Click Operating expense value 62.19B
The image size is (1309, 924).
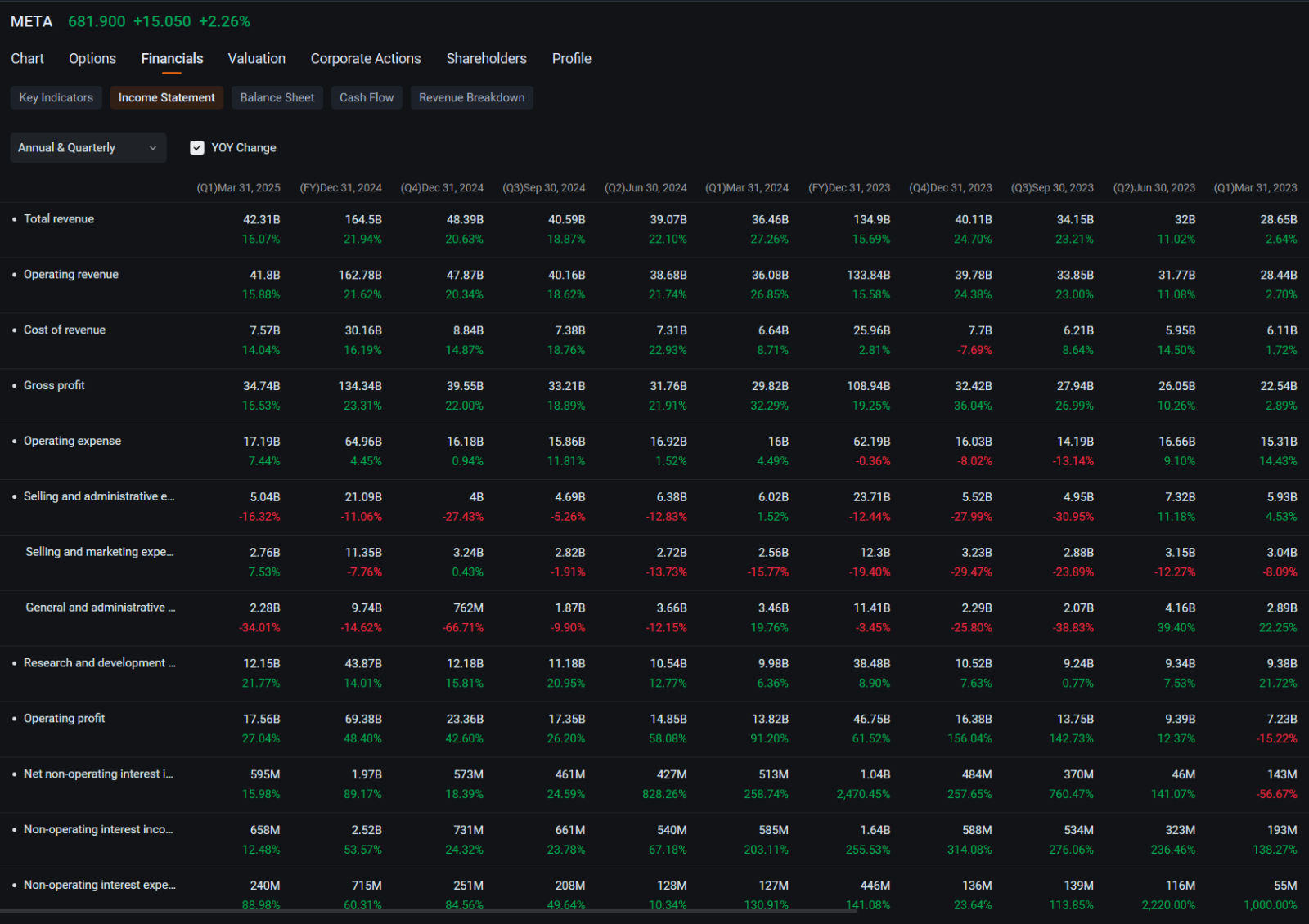pyautogui.click(x=872, y=442)
